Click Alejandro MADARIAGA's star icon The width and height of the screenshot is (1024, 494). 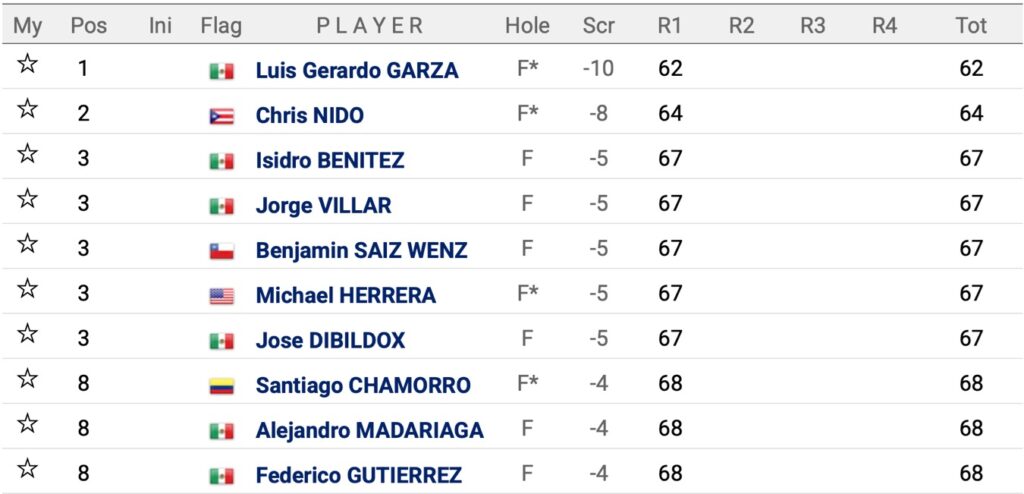coord(27,423)
